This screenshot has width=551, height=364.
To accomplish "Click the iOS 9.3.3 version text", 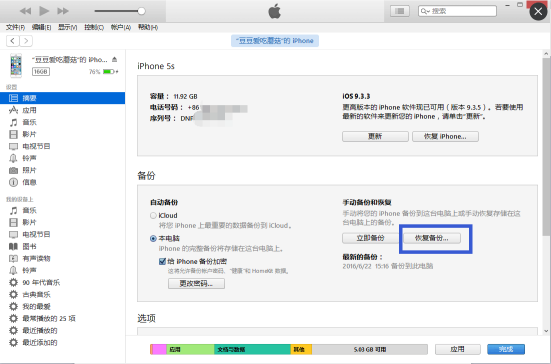I will coord(356,96).
